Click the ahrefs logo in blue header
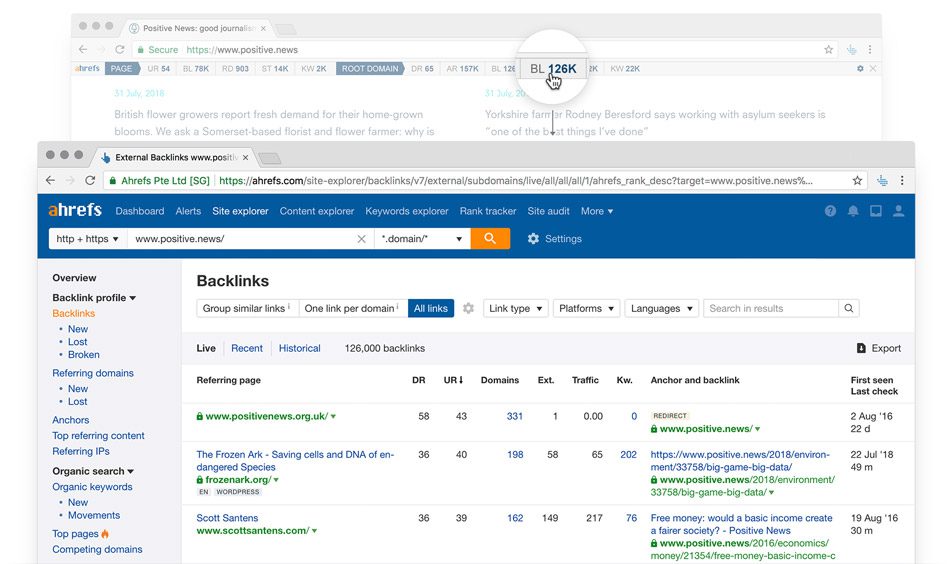This screenshot has width=952, height=564. point(75,210)
